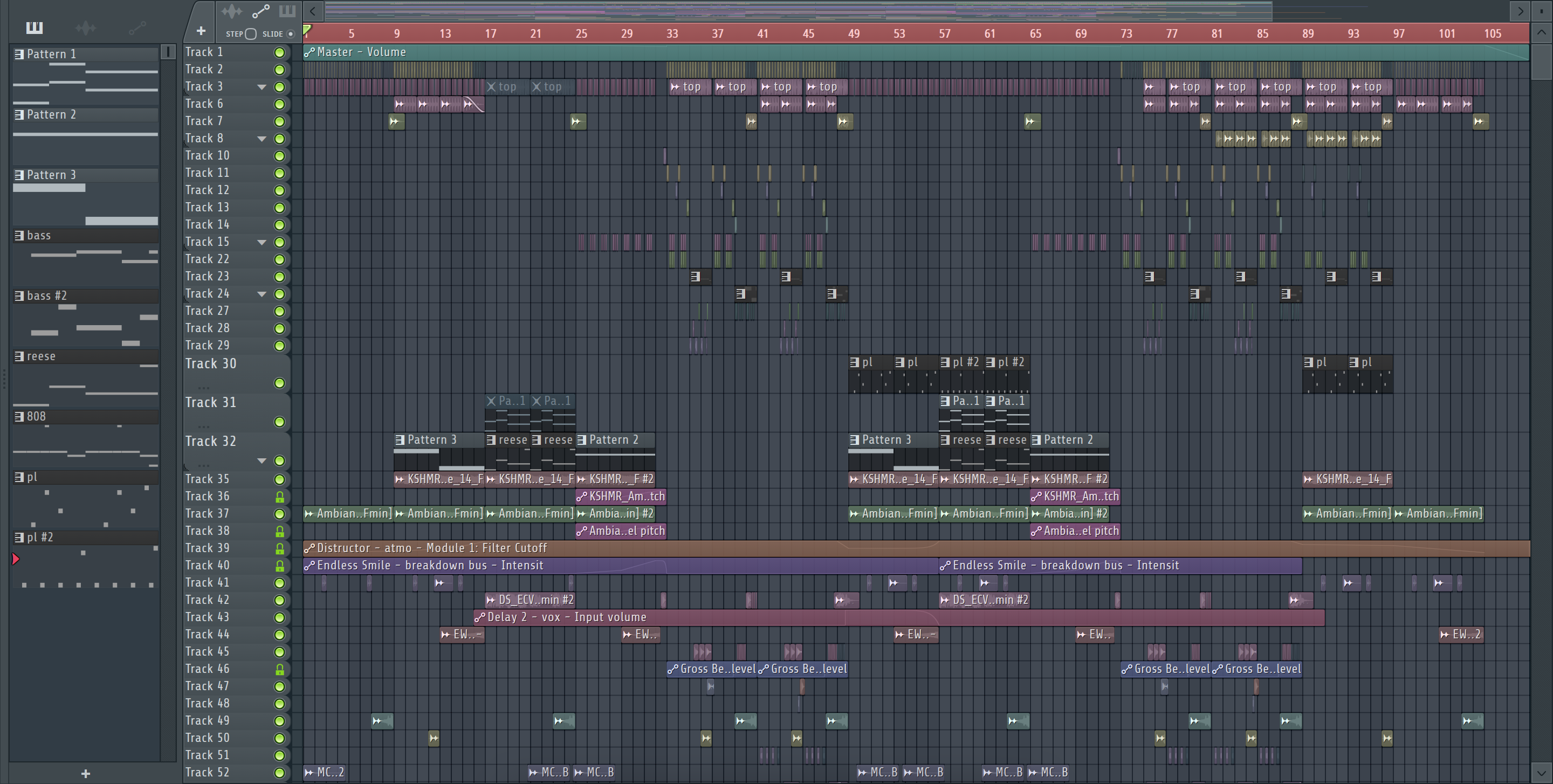Select the first EW clip on Track 44
1553x784 pixels.
tap(462, 635)
